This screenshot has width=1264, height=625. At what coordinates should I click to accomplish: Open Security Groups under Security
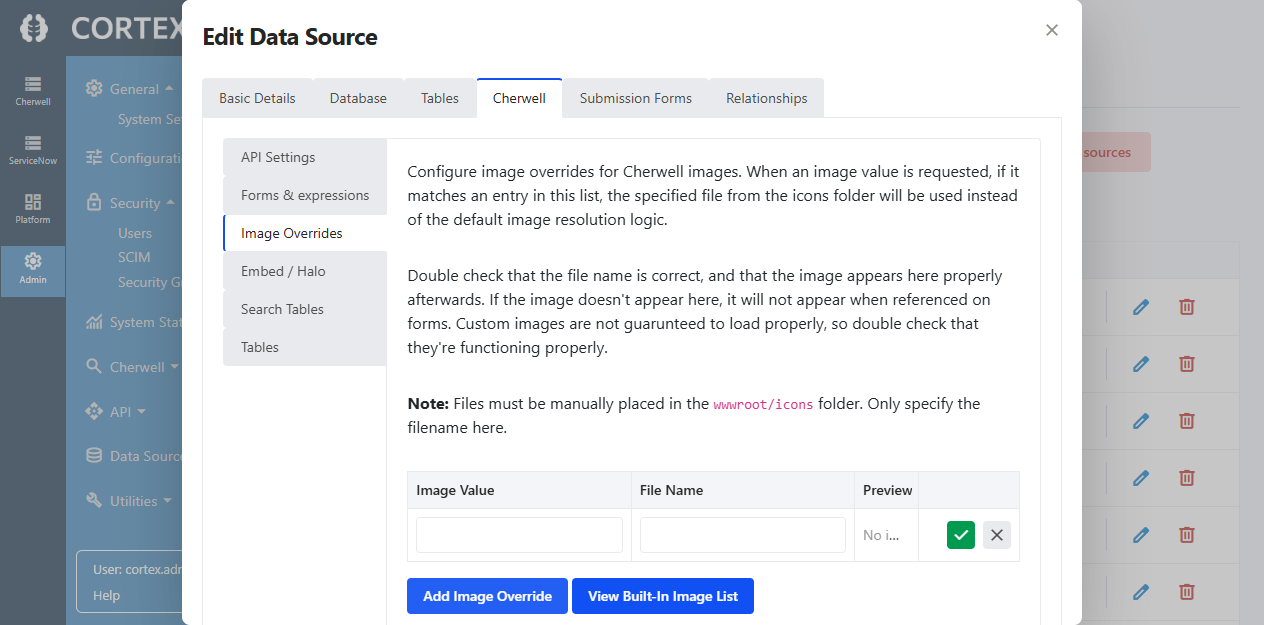(x=150, y=282)
